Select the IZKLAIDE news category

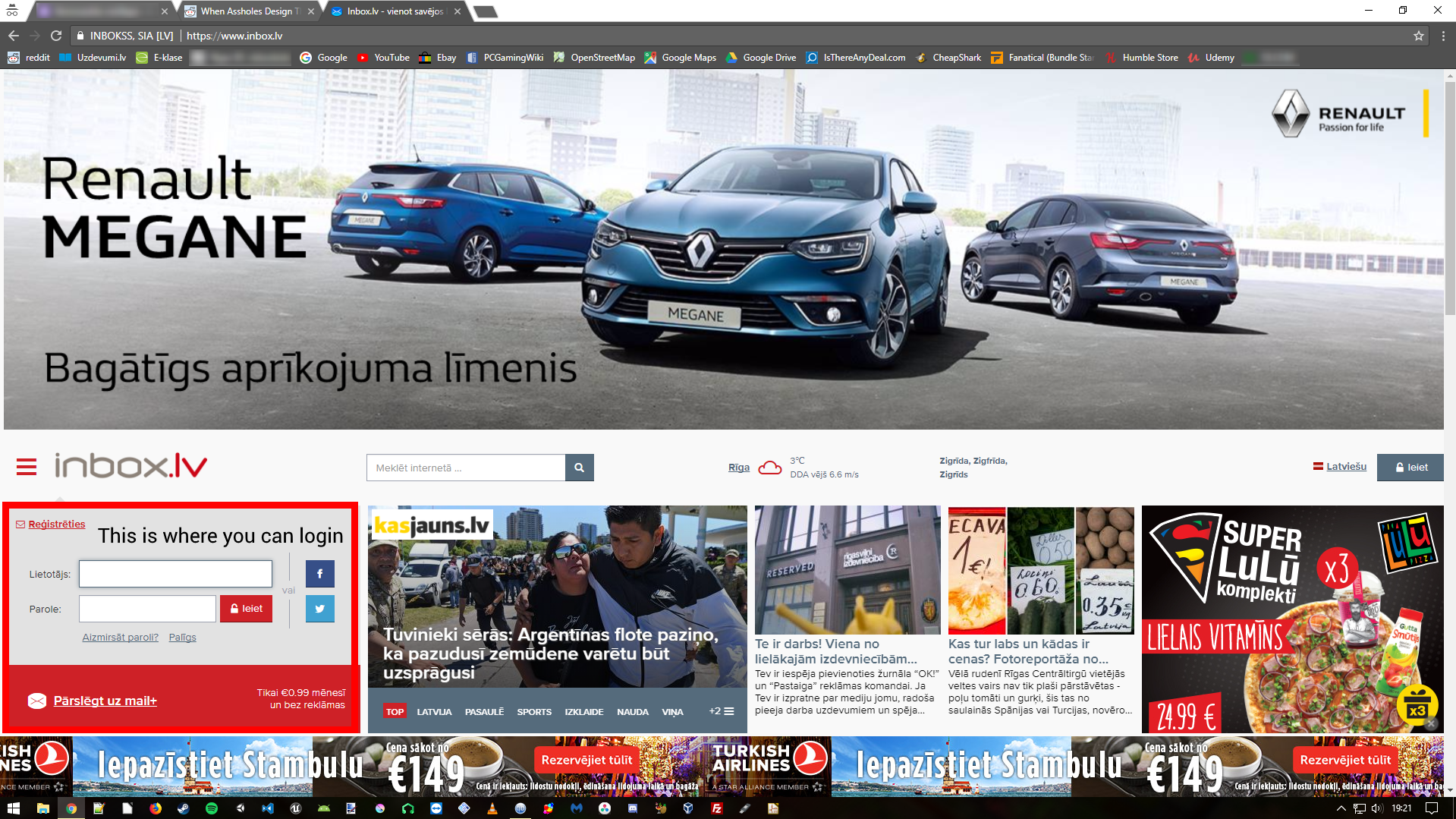pyautogui.click(x=584, y=712)
